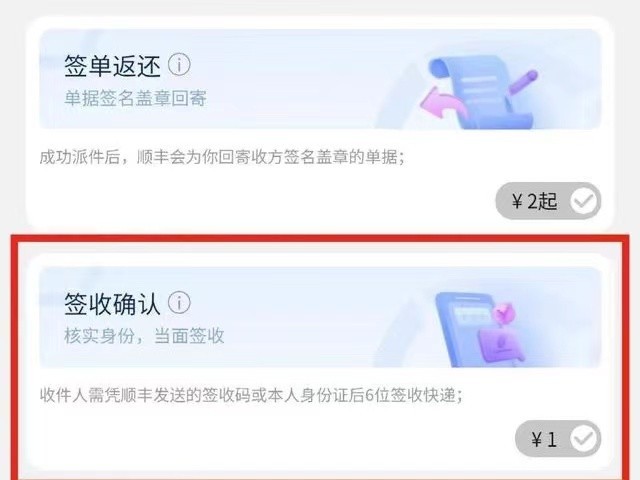Check the circle in ¥1 pill
This screenshot has width=640, height=480.
point(584,439)
